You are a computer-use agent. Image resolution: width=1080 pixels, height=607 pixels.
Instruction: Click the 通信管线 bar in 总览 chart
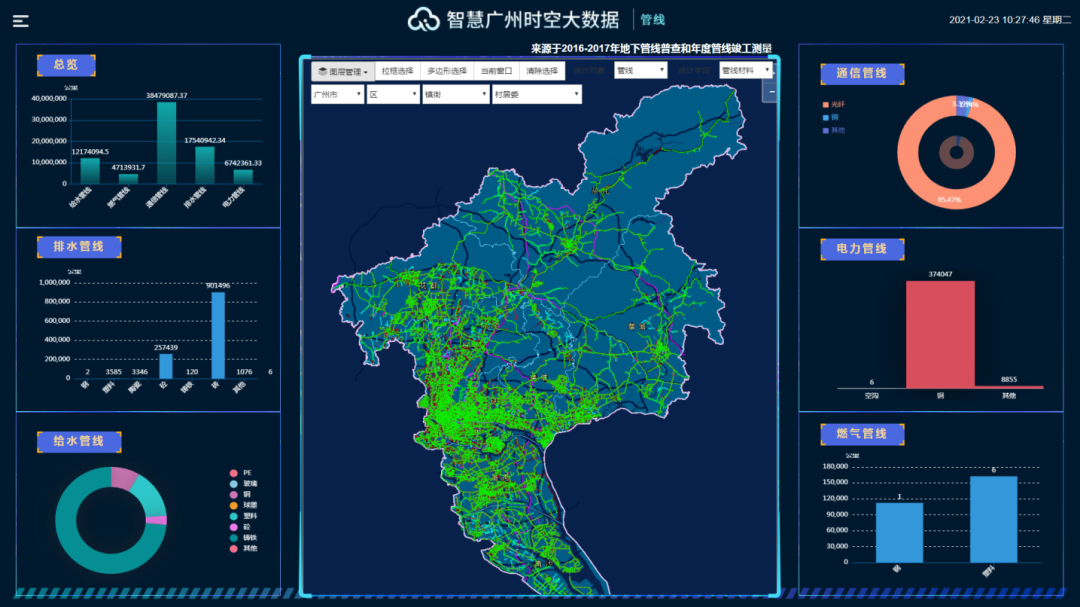click(x=166, y=142)
